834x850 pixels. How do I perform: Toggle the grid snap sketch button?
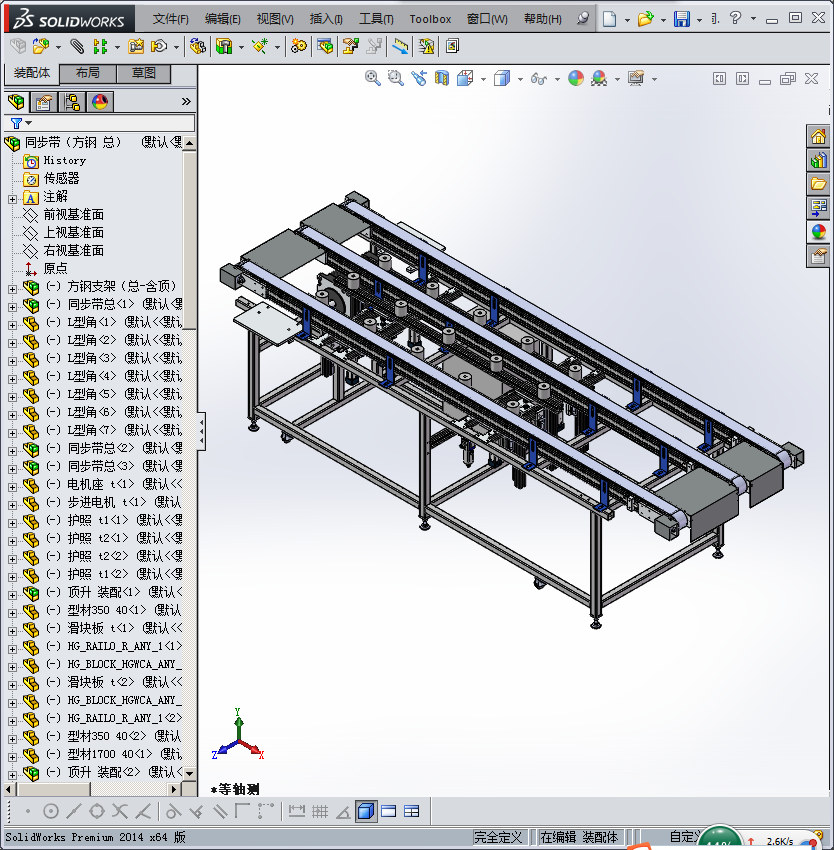320,811
